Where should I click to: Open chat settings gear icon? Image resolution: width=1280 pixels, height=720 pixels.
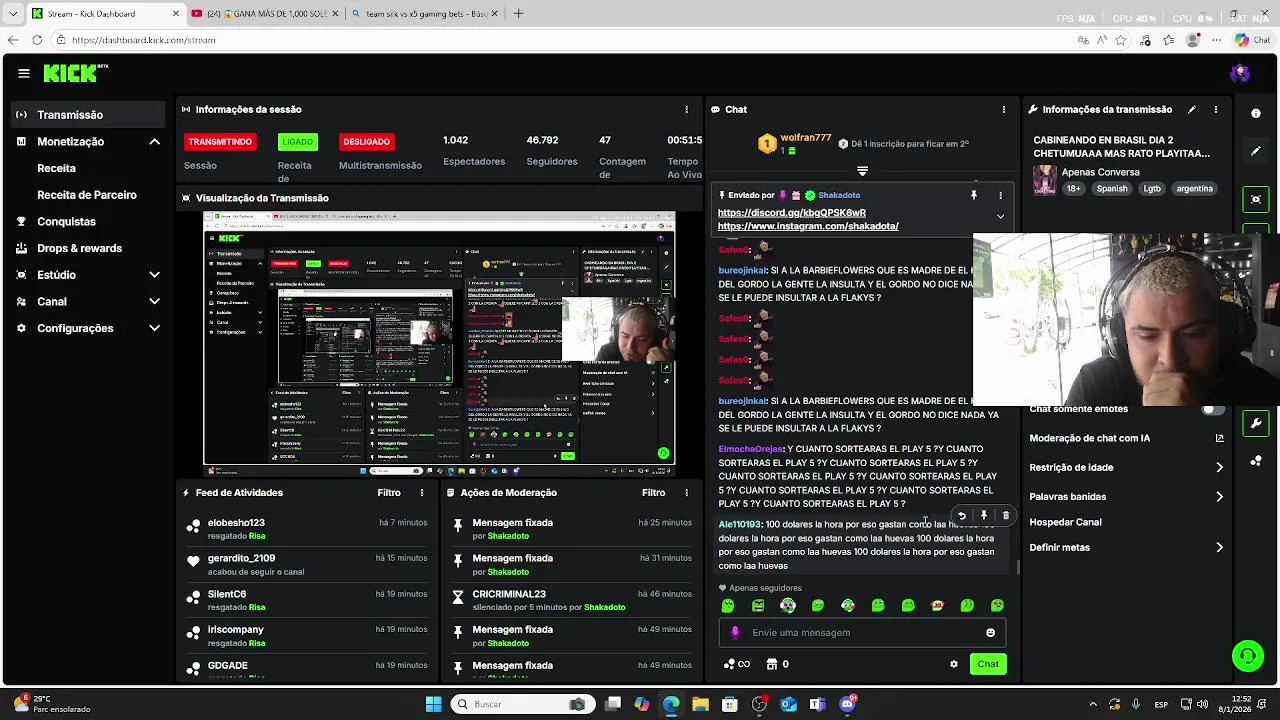(954, 664)
